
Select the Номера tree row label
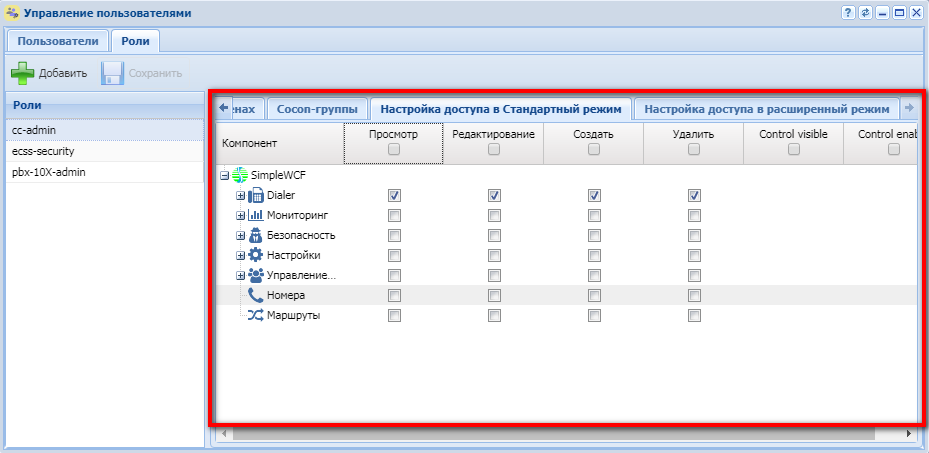point(286,295)
